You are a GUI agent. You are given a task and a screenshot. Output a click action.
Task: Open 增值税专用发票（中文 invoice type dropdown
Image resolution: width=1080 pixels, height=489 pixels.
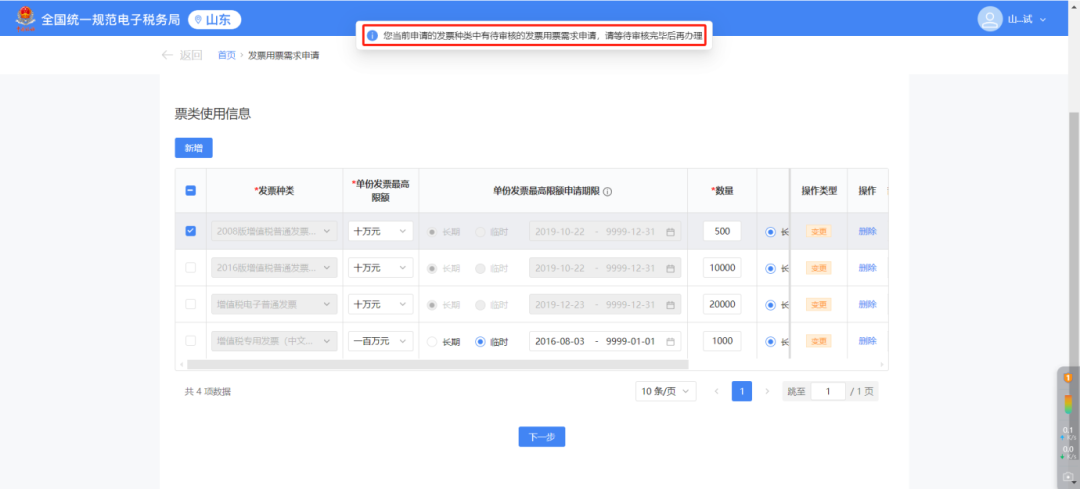coord(274,340)
